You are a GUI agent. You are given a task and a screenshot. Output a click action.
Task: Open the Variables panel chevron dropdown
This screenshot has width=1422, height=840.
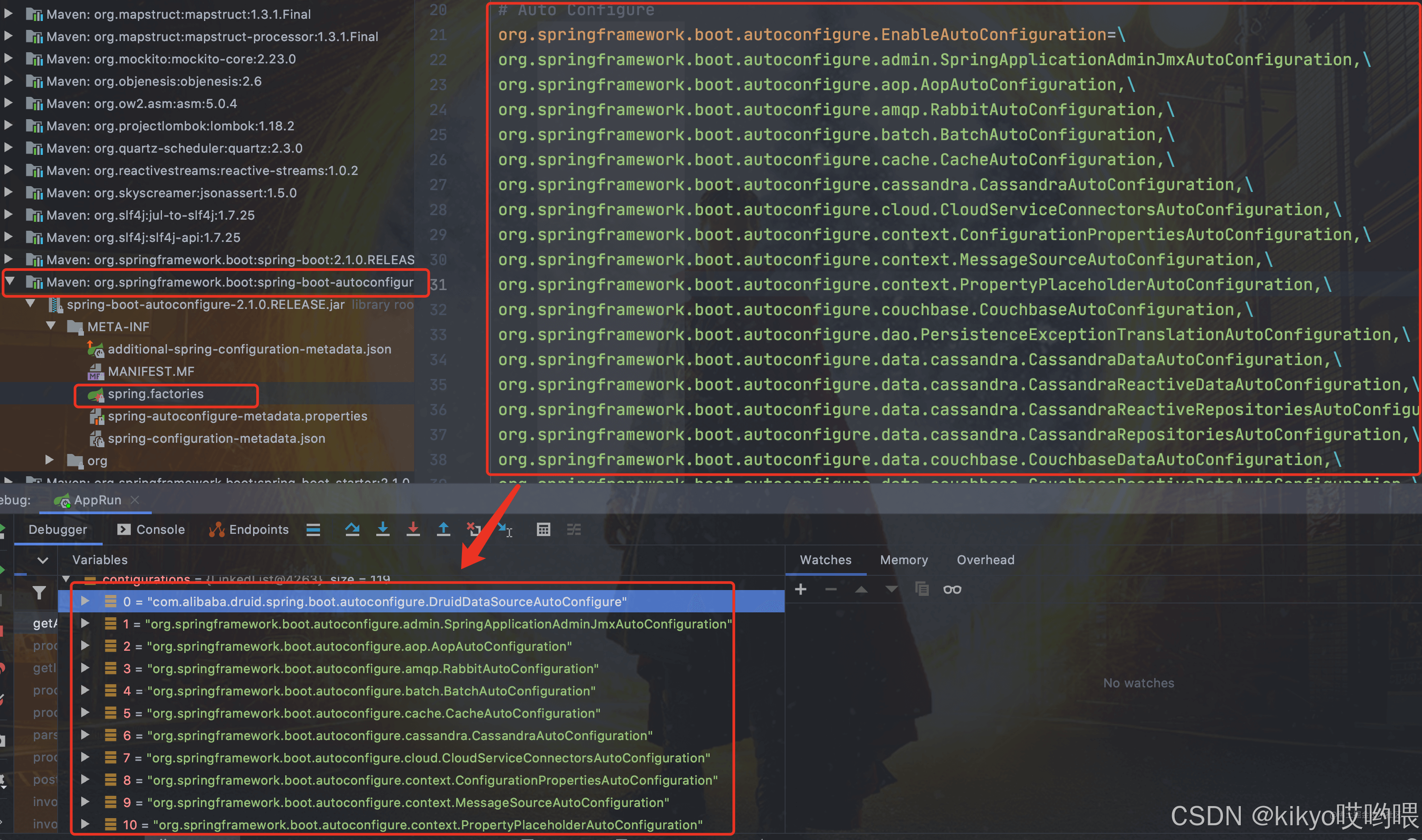[42, 560]
